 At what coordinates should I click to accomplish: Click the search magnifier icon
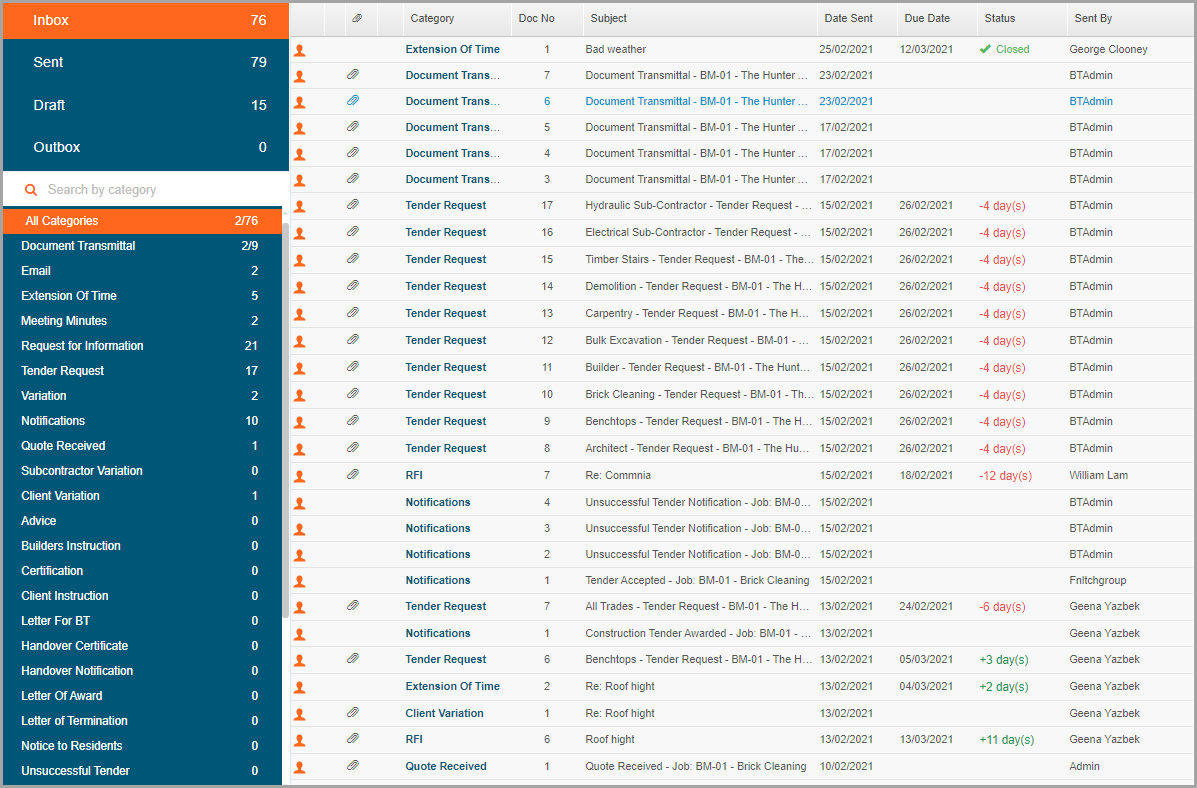point(31,189)
